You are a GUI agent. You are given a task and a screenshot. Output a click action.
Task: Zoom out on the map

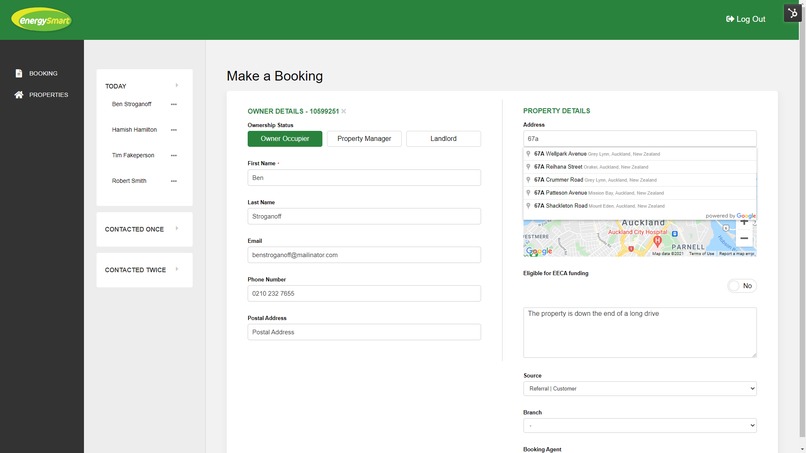coord(744,238)
